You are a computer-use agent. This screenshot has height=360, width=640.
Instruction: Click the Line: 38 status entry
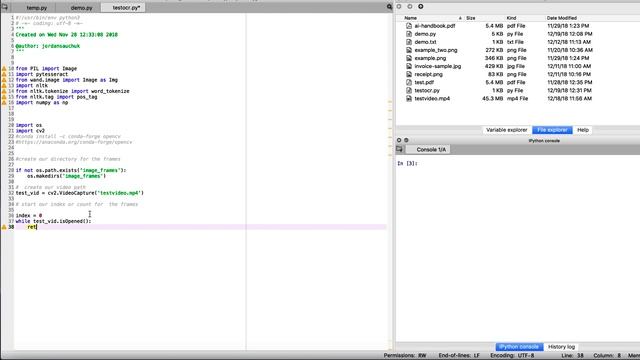point(572,356)
